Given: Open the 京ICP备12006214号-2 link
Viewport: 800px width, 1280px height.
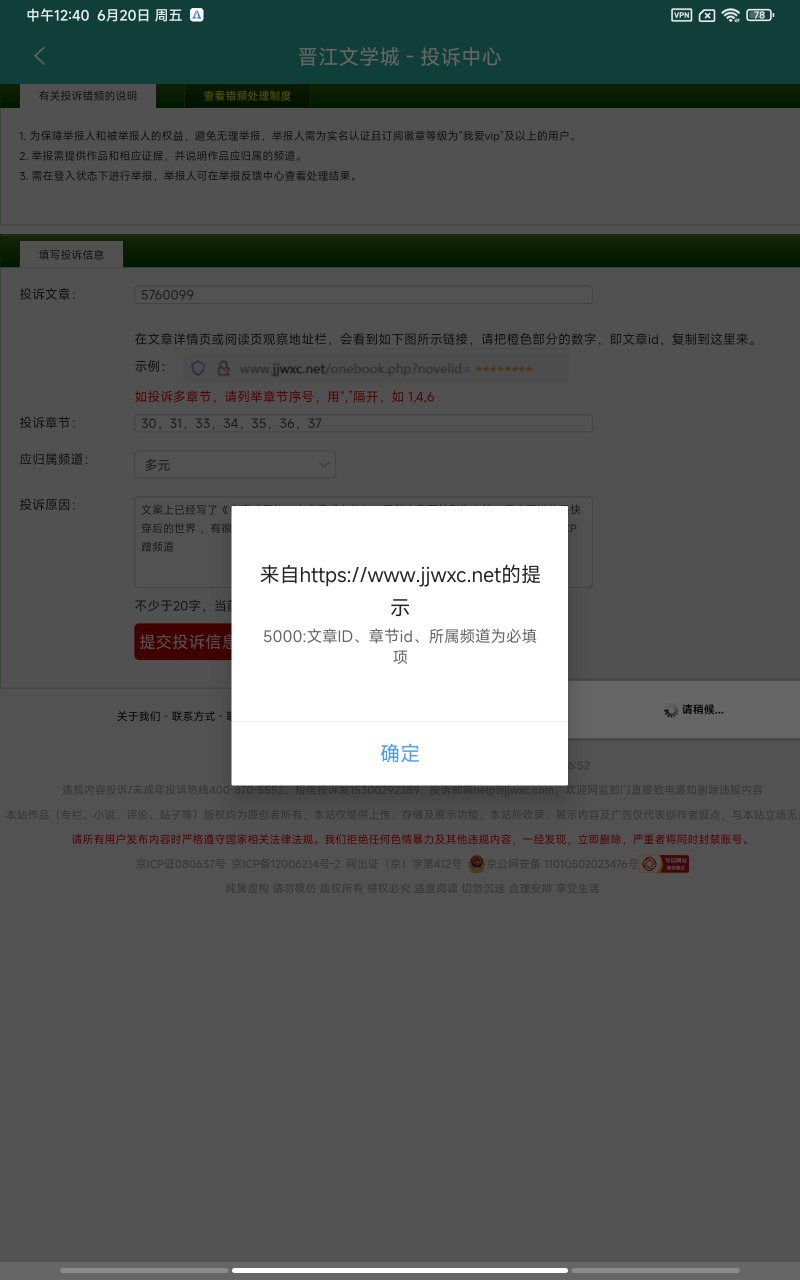Looking at the screenshot, I should click(286, 863).
